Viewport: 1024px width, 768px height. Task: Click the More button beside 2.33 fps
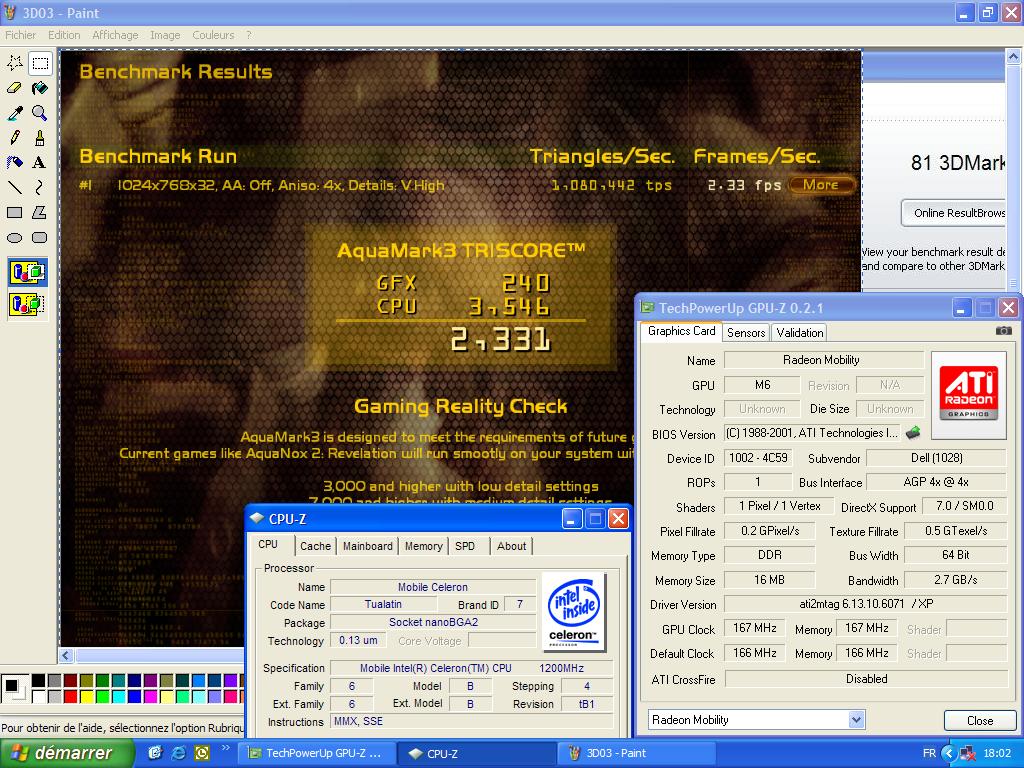(x=821, y=185)
